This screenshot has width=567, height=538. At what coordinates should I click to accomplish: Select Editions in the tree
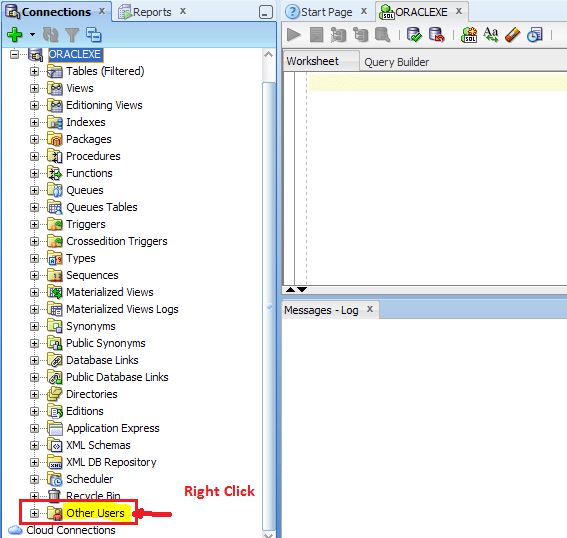coord(85,411)
